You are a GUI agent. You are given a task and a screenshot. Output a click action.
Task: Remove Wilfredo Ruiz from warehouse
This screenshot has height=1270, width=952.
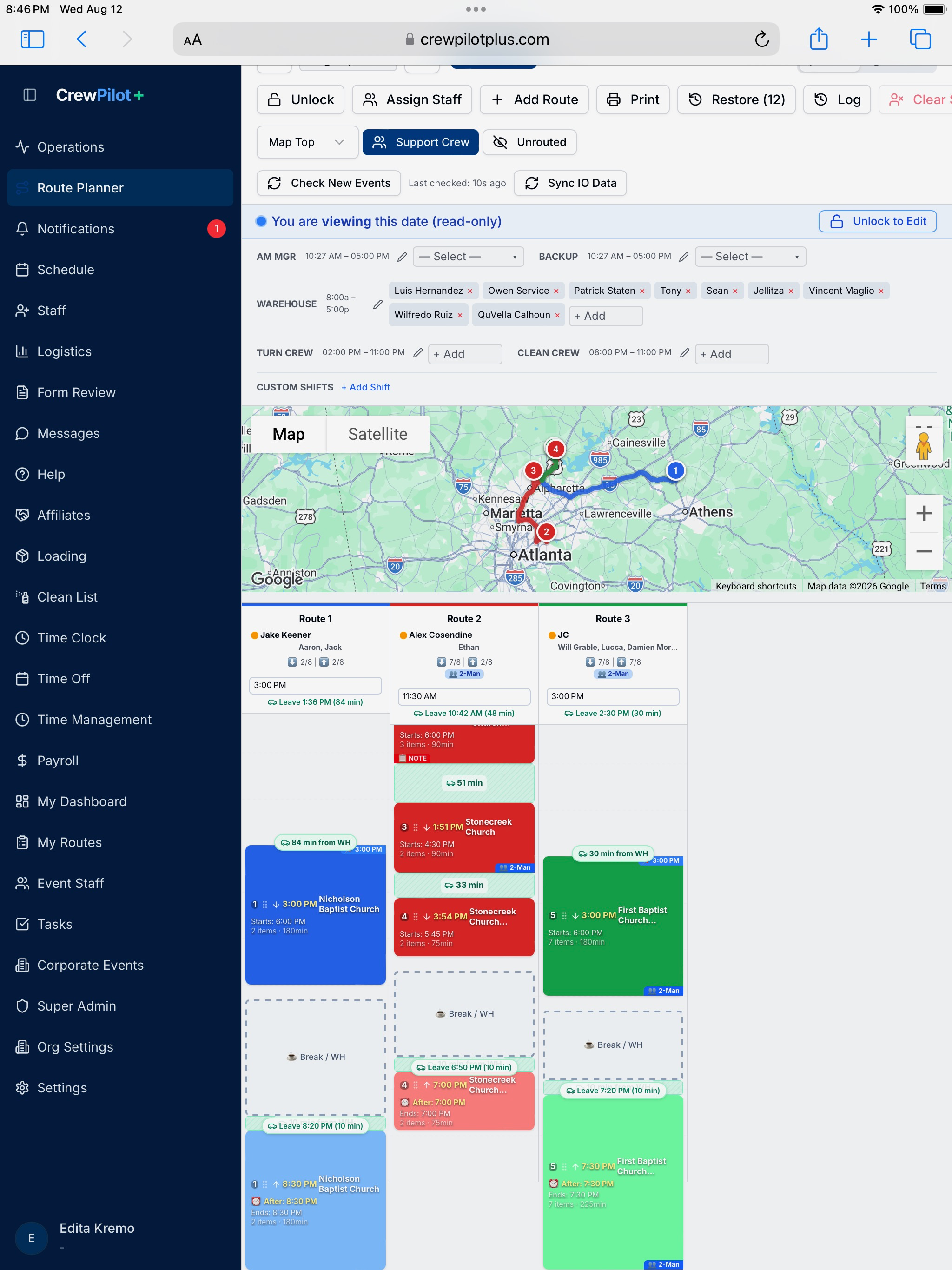[459, 315]
